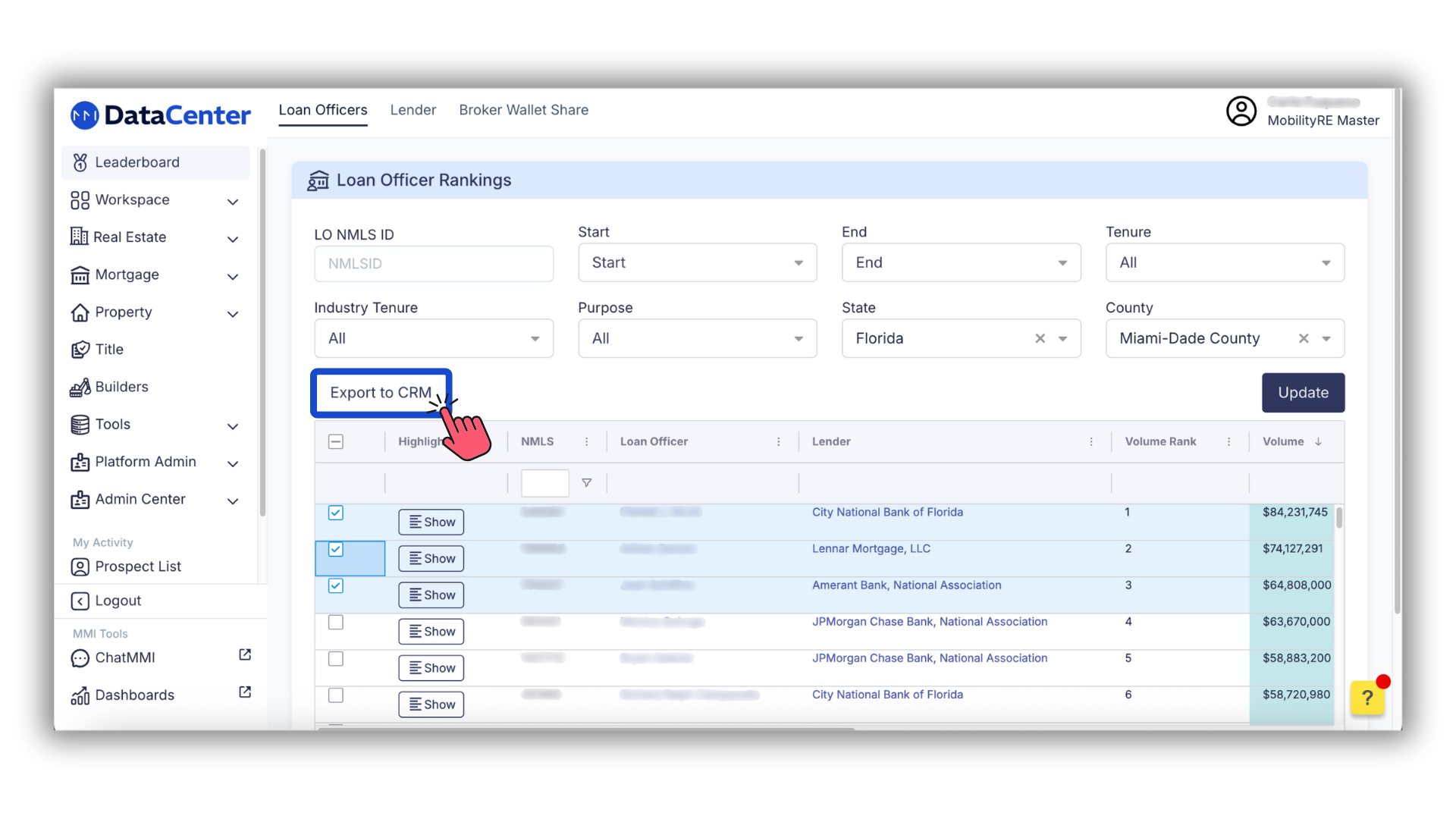Check the rank 4 JPMorgan Chase row
The image size is (1456, 819).
coord(336,623)
